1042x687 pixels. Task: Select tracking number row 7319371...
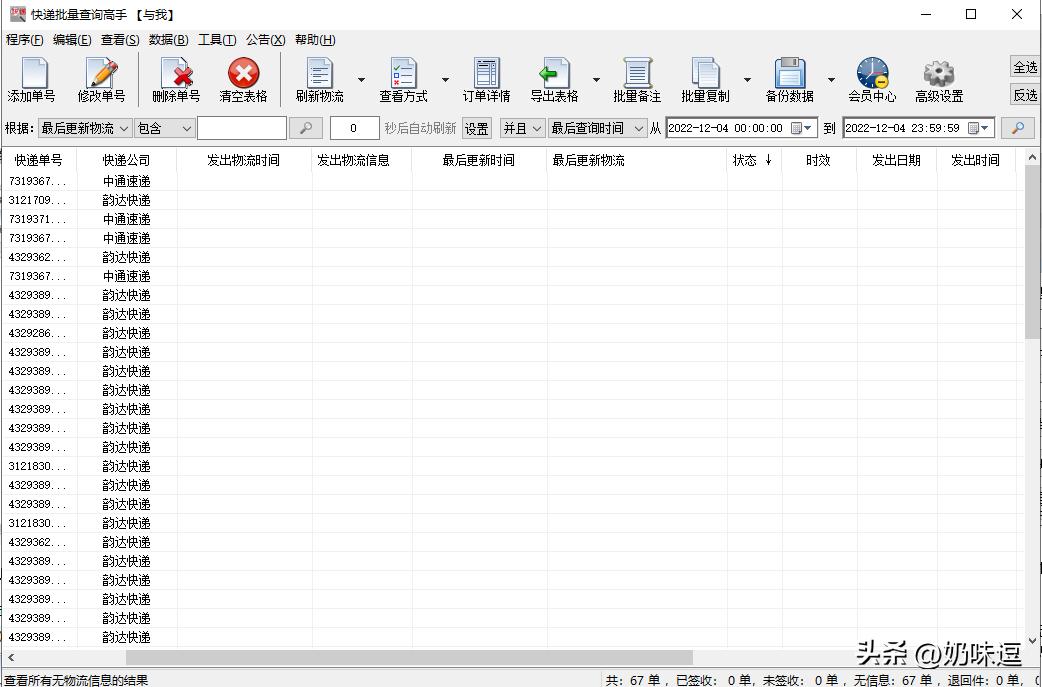(x=37, y=219)
